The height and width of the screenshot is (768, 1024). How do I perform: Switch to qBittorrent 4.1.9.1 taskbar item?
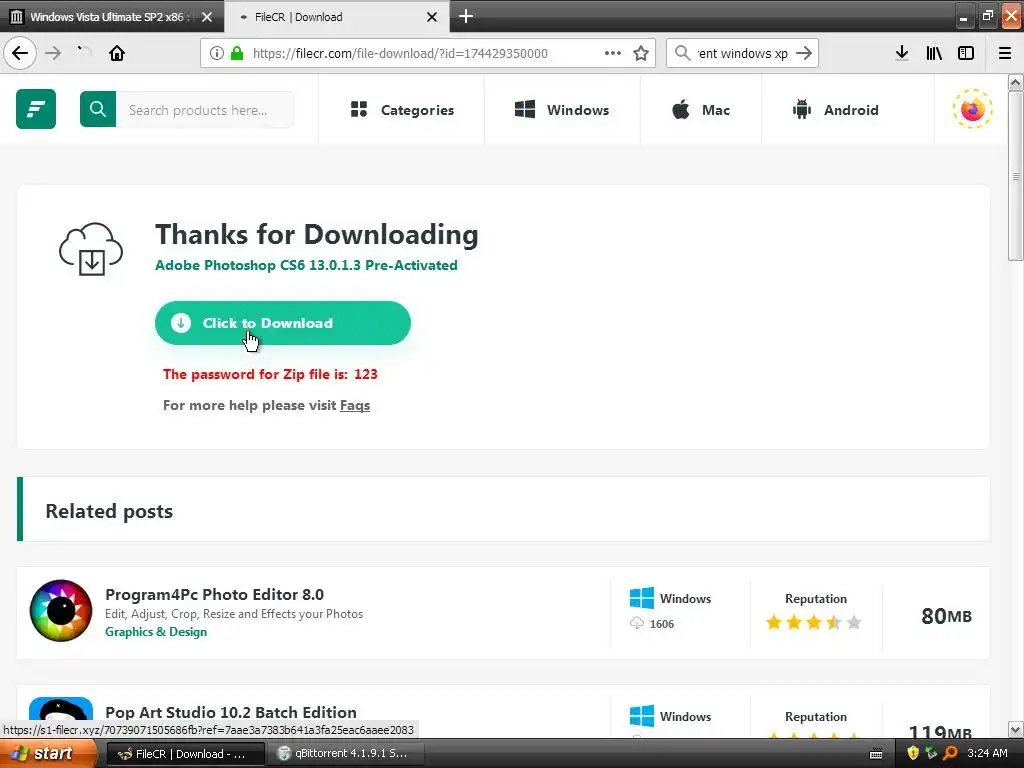tap(346, 754)
